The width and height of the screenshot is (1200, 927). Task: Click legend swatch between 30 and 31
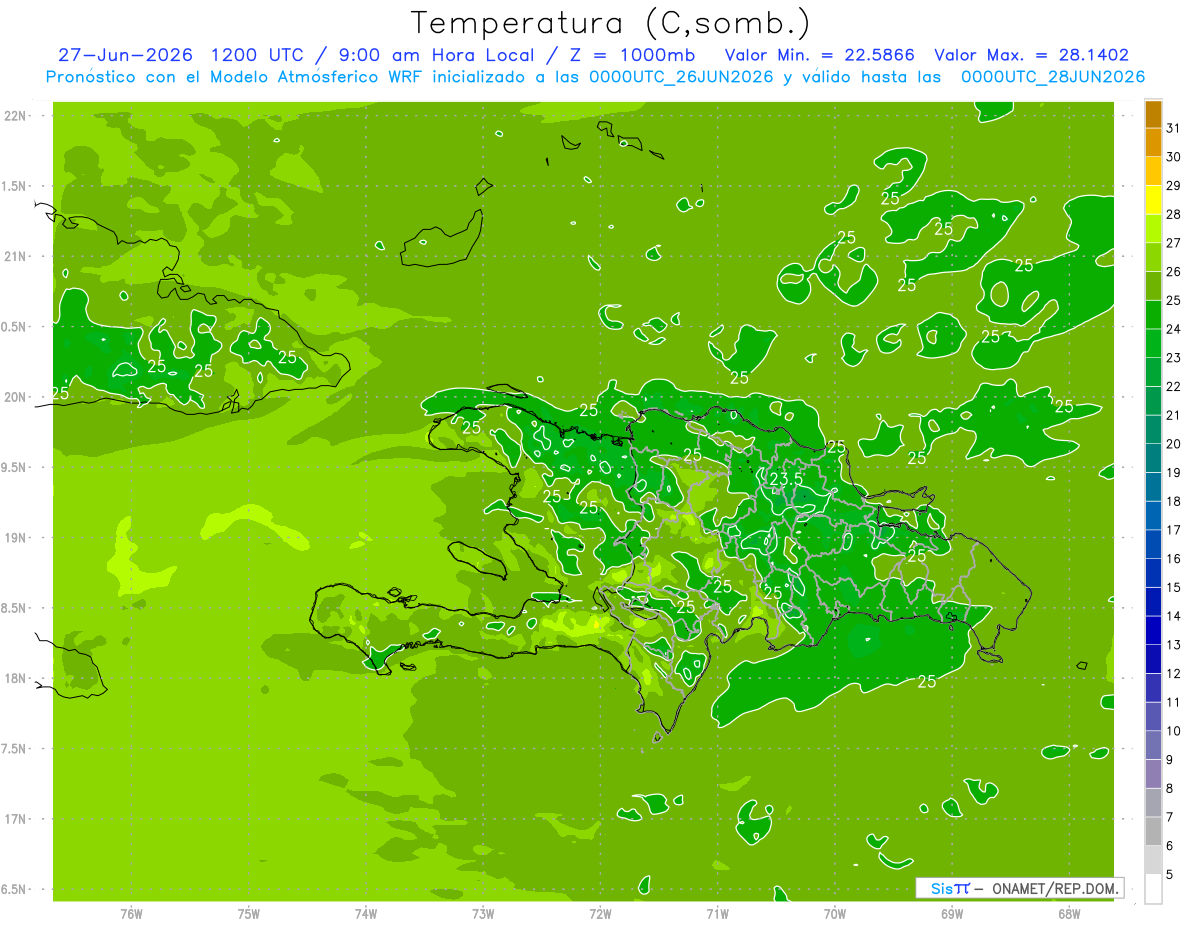click(x=1153, y=142)
